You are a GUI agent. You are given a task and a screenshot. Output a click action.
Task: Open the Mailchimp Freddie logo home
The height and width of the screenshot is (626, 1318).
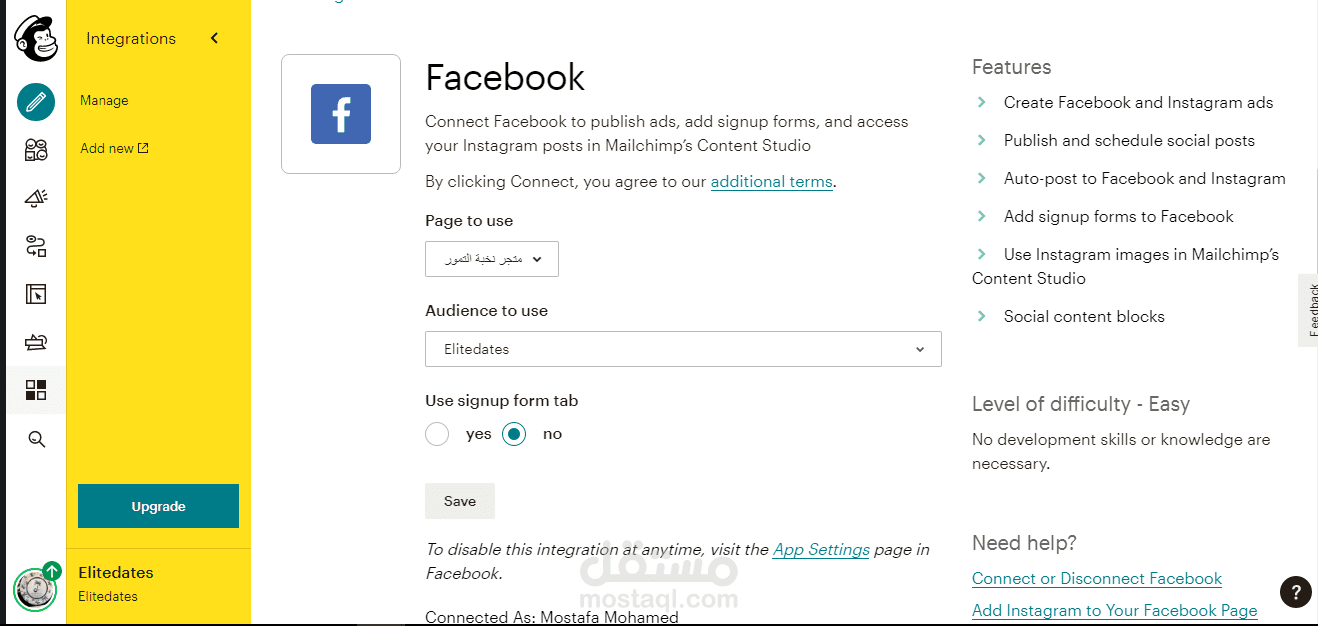pyautogui.click(x=36, y=38)
